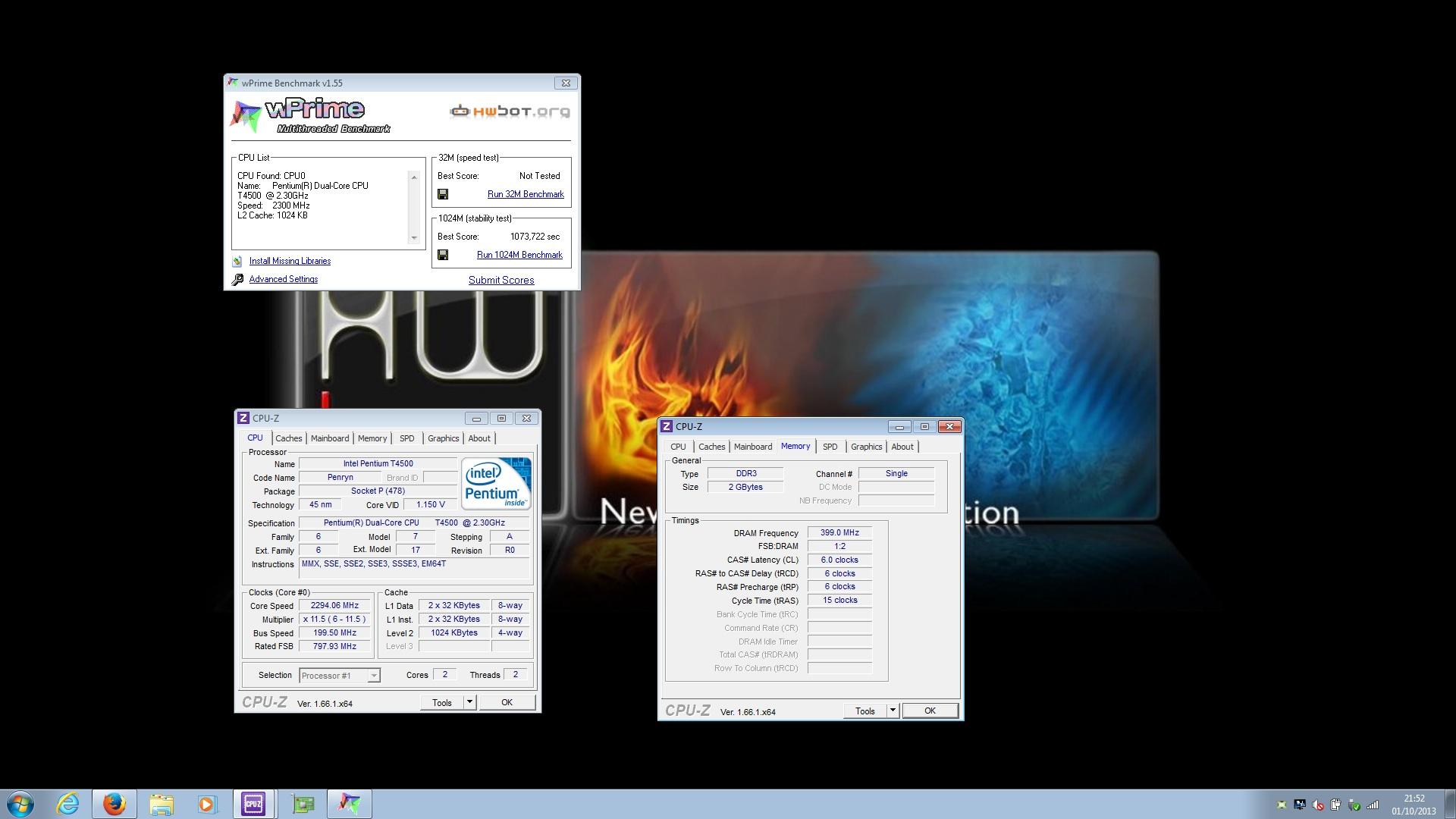The image size is (1456, 819).
Task: Open SPD tab in the Memory window
Action: pos(830,447)
